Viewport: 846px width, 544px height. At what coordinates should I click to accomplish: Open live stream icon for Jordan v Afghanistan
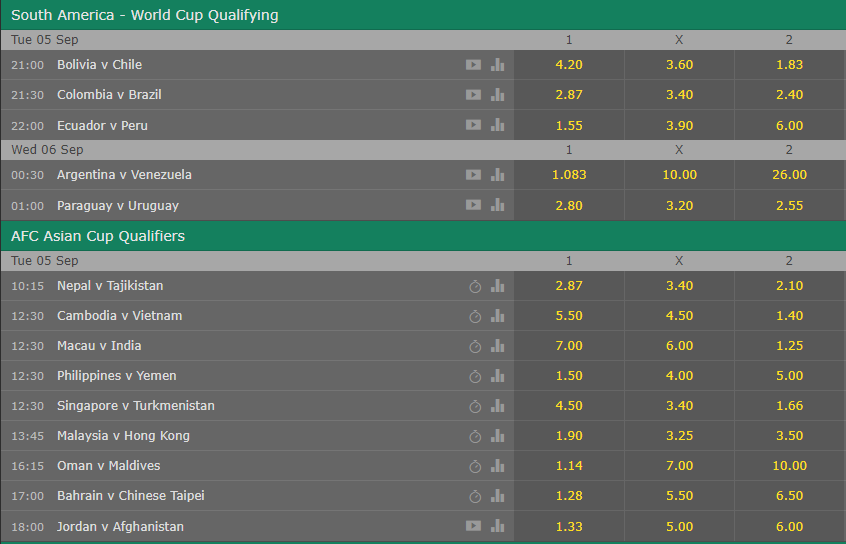[x=473, y=526]
